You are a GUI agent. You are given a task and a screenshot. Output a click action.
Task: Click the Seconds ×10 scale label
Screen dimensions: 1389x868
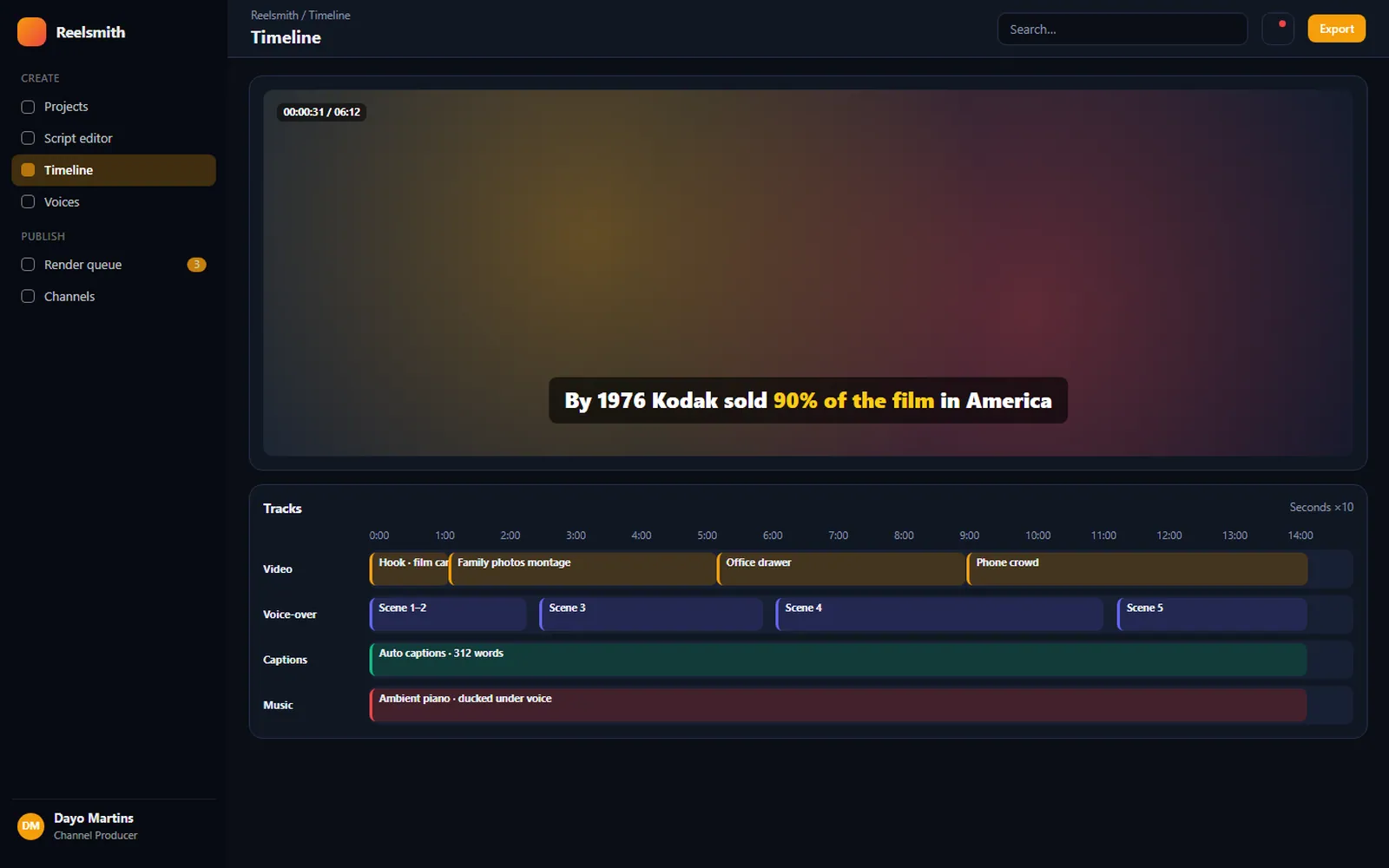(1321, 507)
